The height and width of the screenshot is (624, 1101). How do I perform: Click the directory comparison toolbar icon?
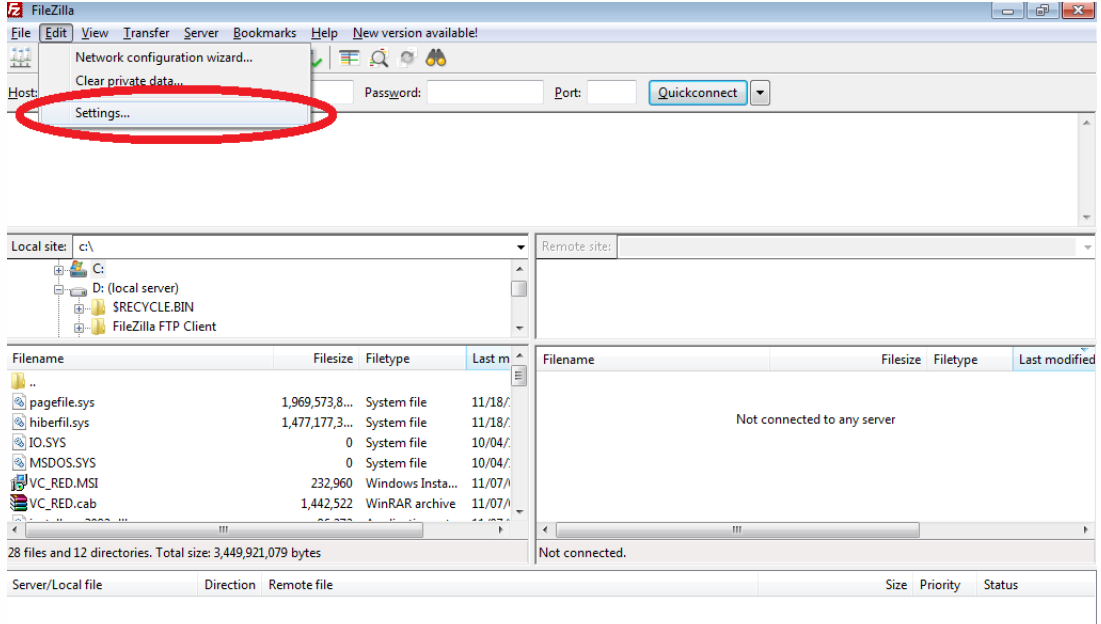(349, 58)
